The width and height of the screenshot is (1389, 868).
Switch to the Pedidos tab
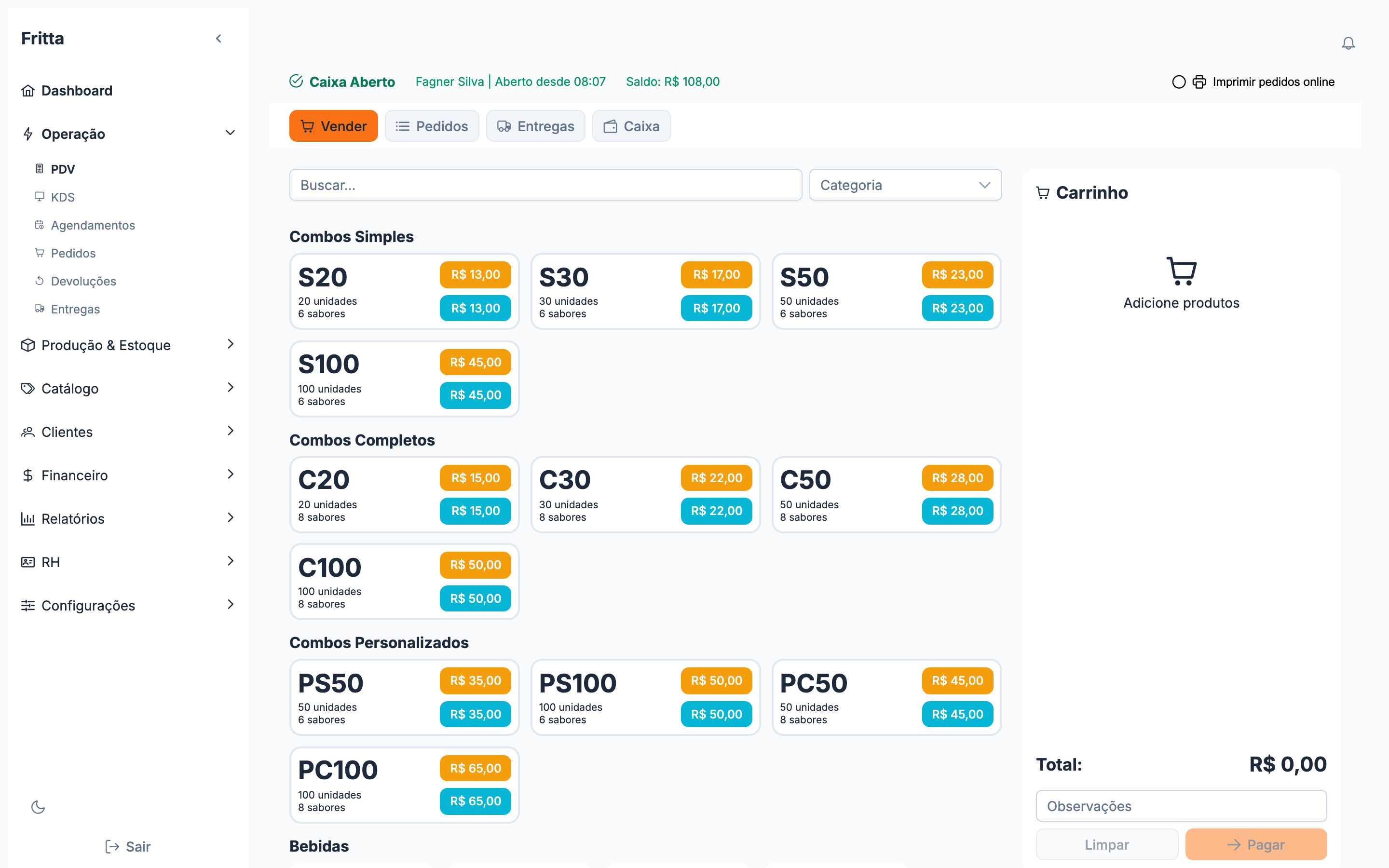tap(432, 126)
